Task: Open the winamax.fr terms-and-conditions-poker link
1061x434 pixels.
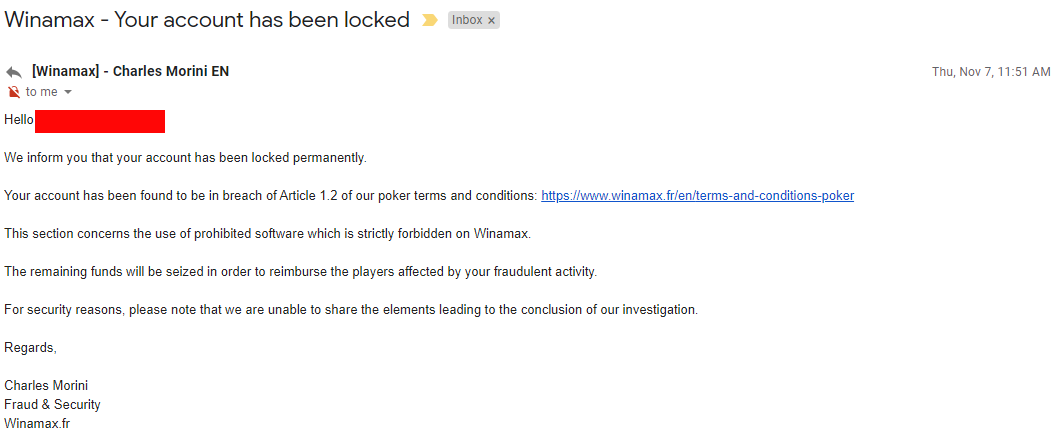Action: pos(697,196)
